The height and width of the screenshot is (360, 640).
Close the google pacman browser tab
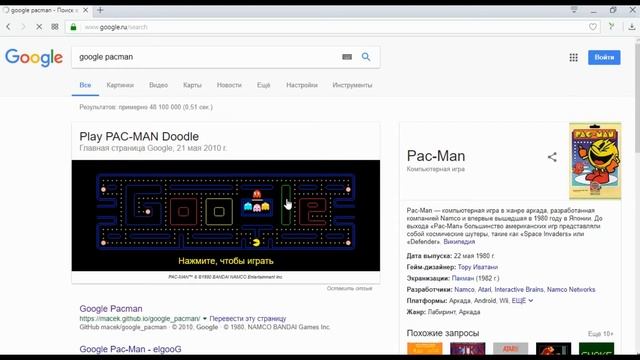coord(85,10)
